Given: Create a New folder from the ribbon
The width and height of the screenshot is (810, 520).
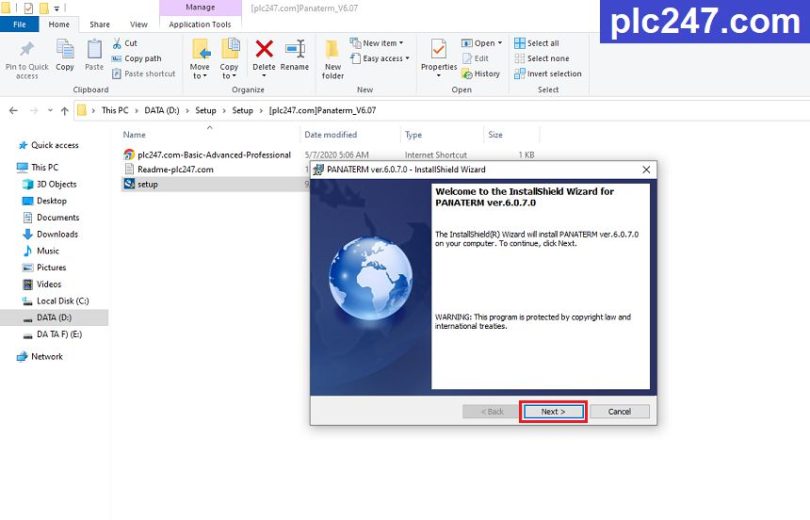Looking at the screenshot, I should 333,56.
